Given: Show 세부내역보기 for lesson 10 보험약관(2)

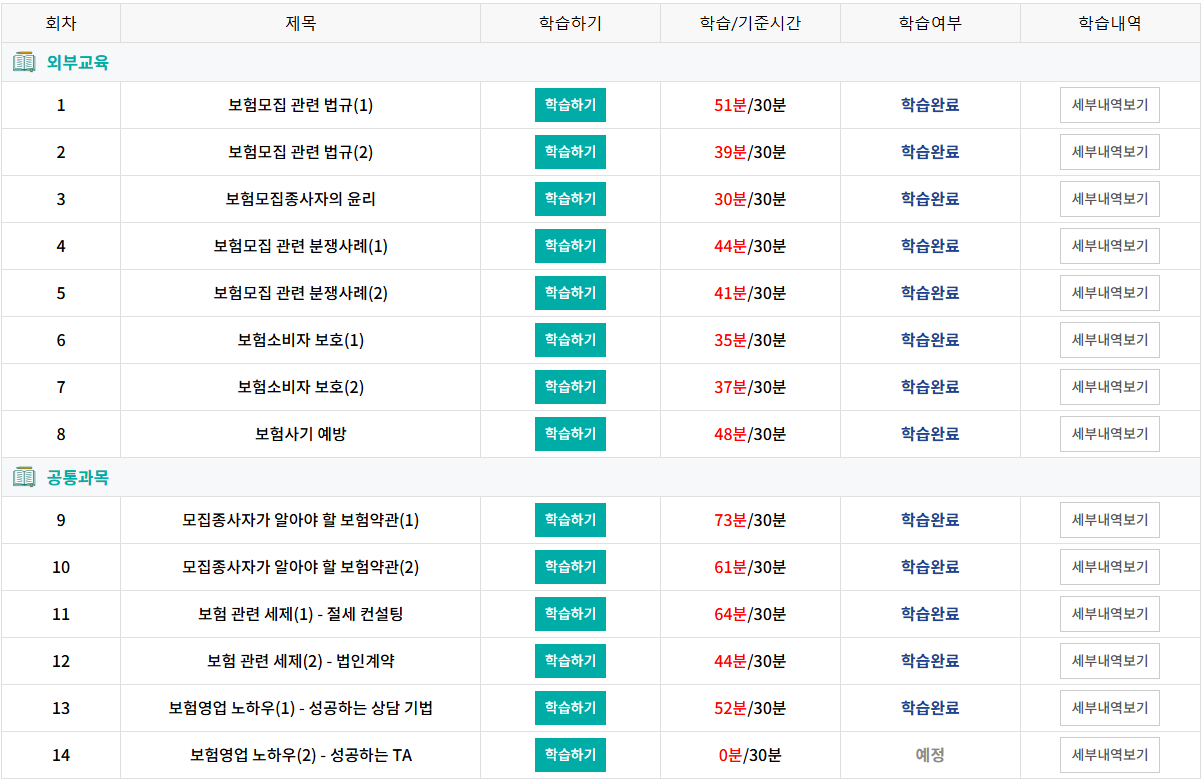Looking at the screenshot, I should [1110, 567].
